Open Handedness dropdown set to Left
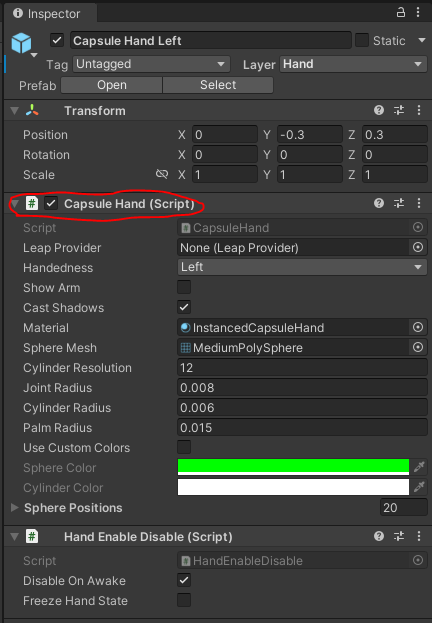 302,267
